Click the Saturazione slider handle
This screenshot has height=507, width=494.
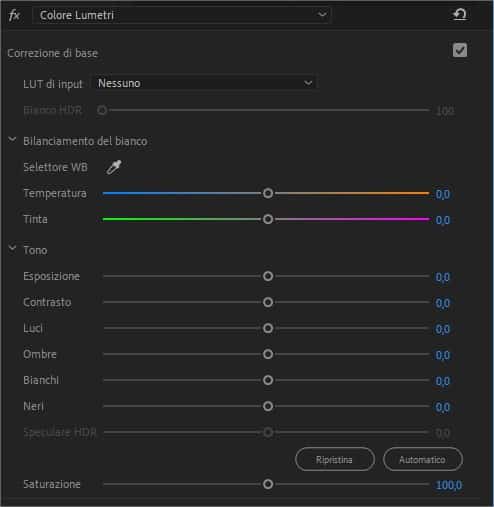(268, 484)
